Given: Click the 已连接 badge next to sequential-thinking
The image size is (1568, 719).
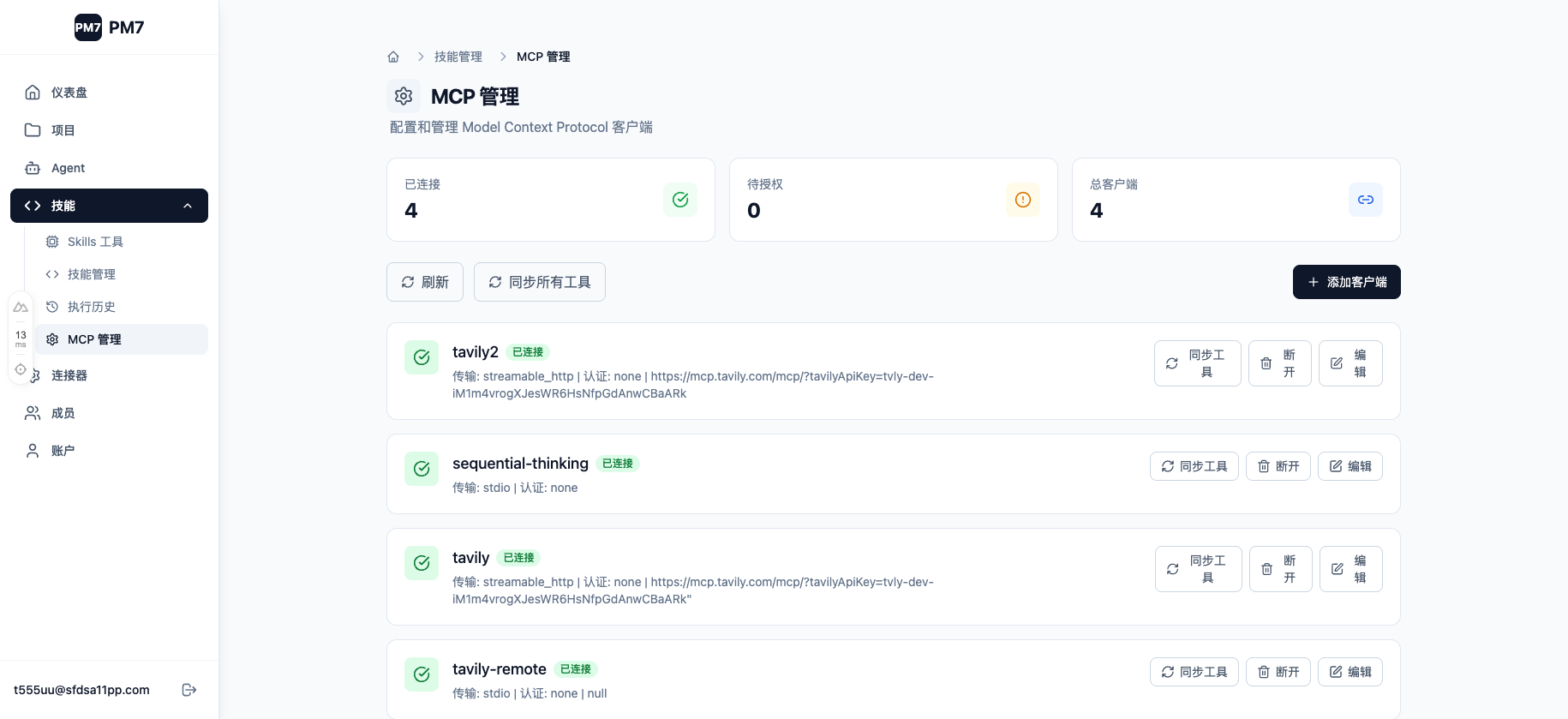Looking at the screenshot, I should (618, 464).
